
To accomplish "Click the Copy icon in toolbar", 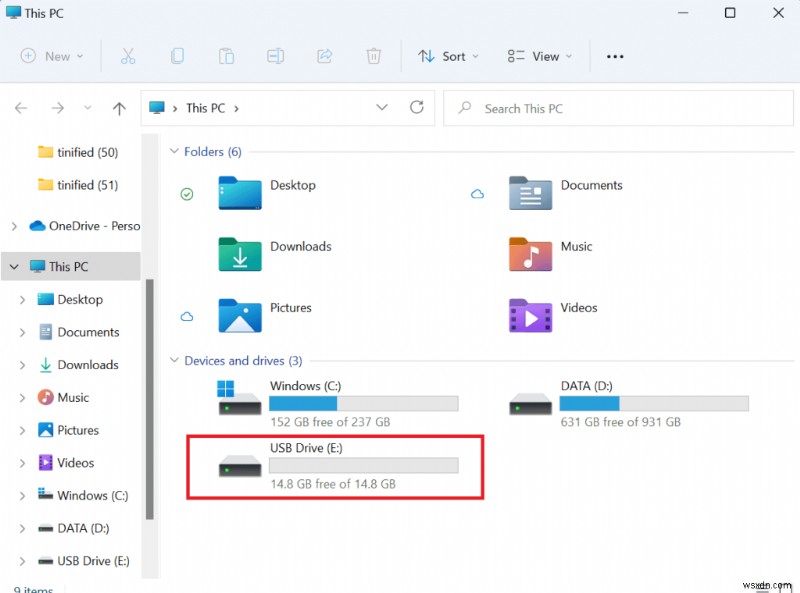I will pyautogui.click(x=177, y=56).
